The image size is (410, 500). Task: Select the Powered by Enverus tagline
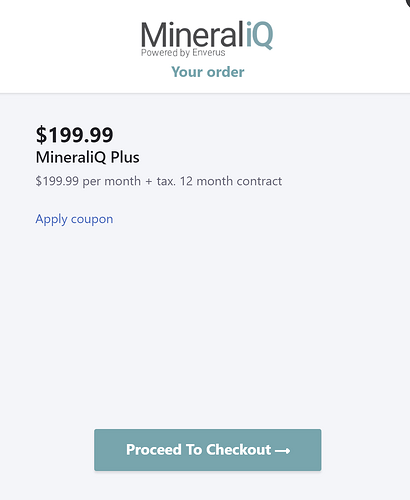coord(183,53)
